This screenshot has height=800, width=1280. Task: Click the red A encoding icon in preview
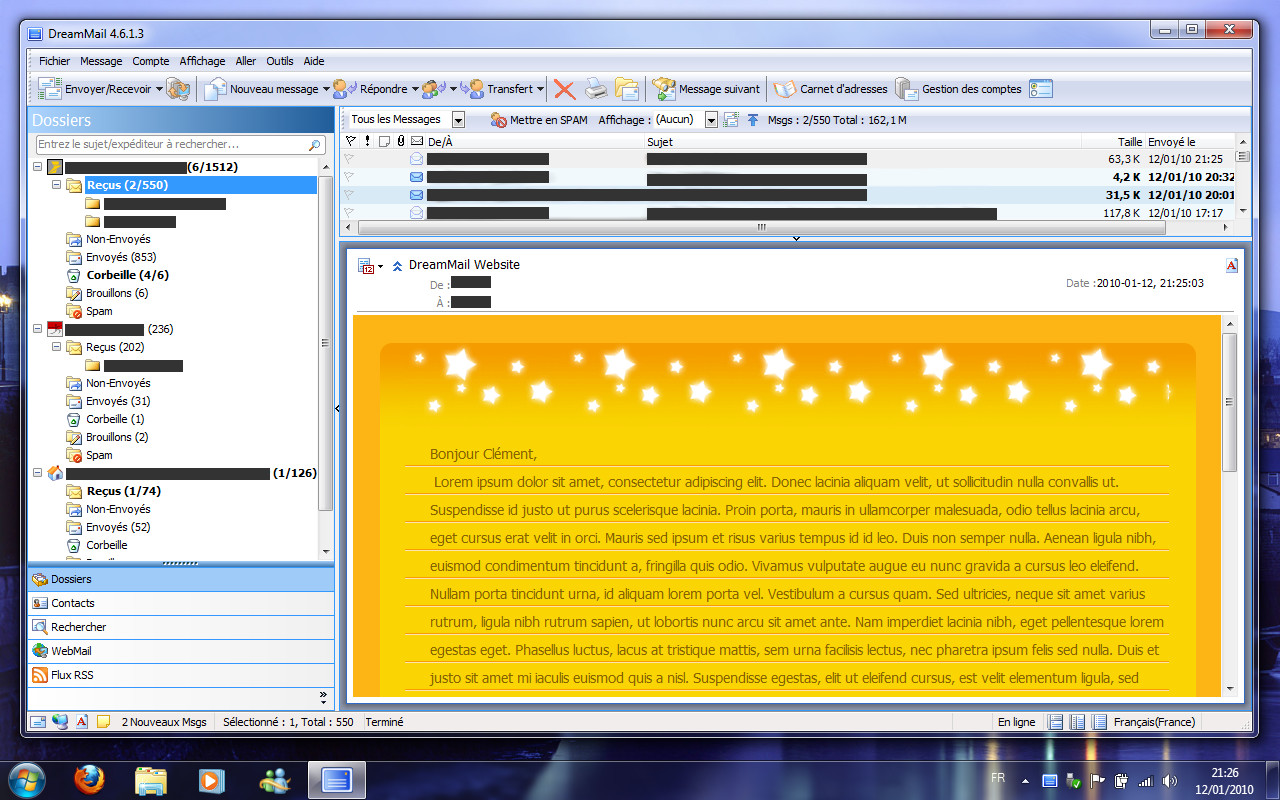click(x=1232, y=265)
